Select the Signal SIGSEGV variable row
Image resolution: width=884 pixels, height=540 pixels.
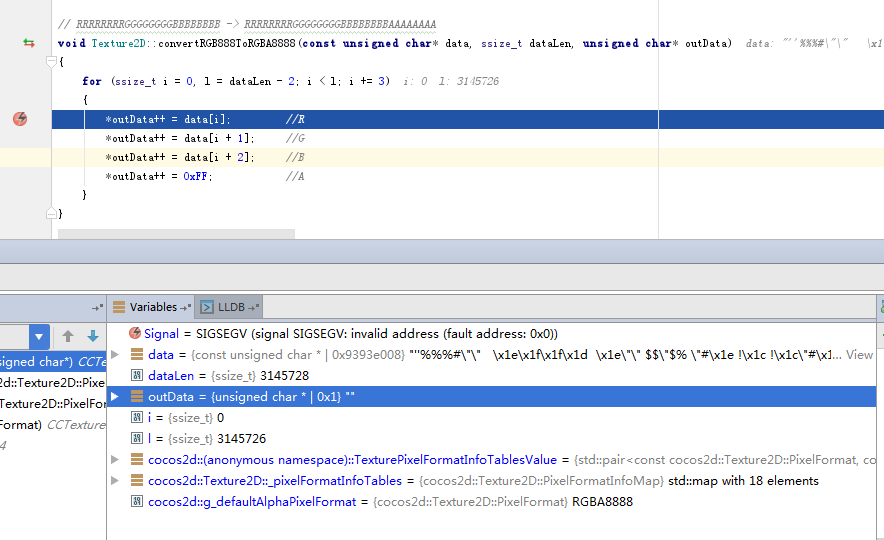coord(492,334)
